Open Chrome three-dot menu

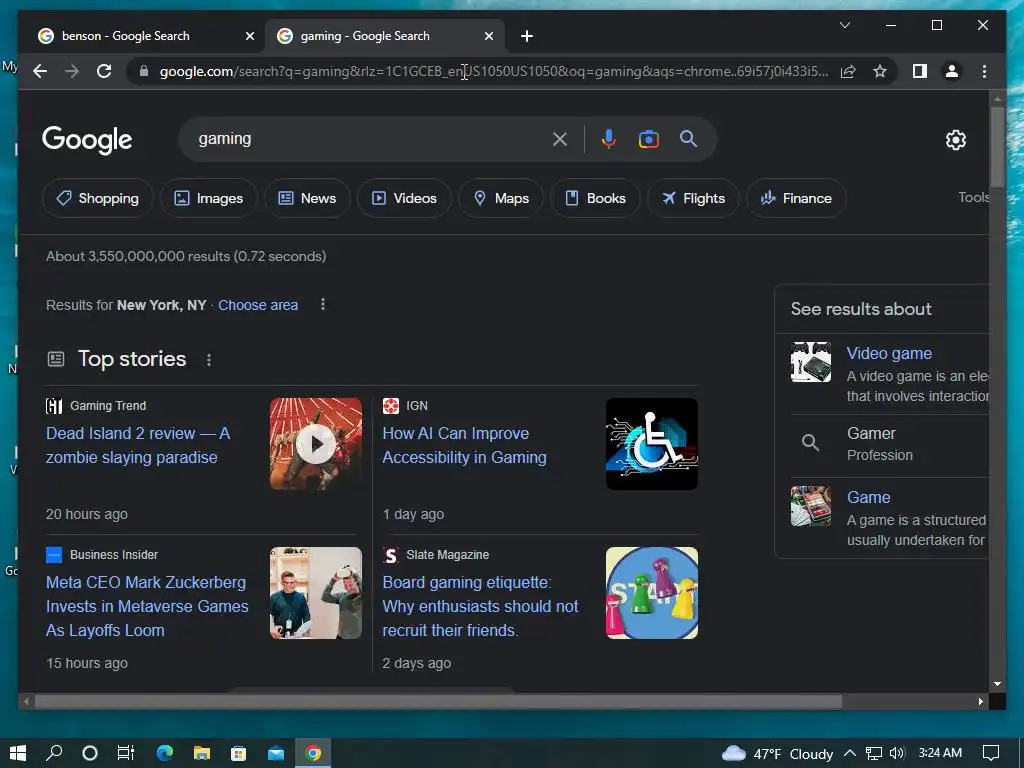tap(984, 71)
